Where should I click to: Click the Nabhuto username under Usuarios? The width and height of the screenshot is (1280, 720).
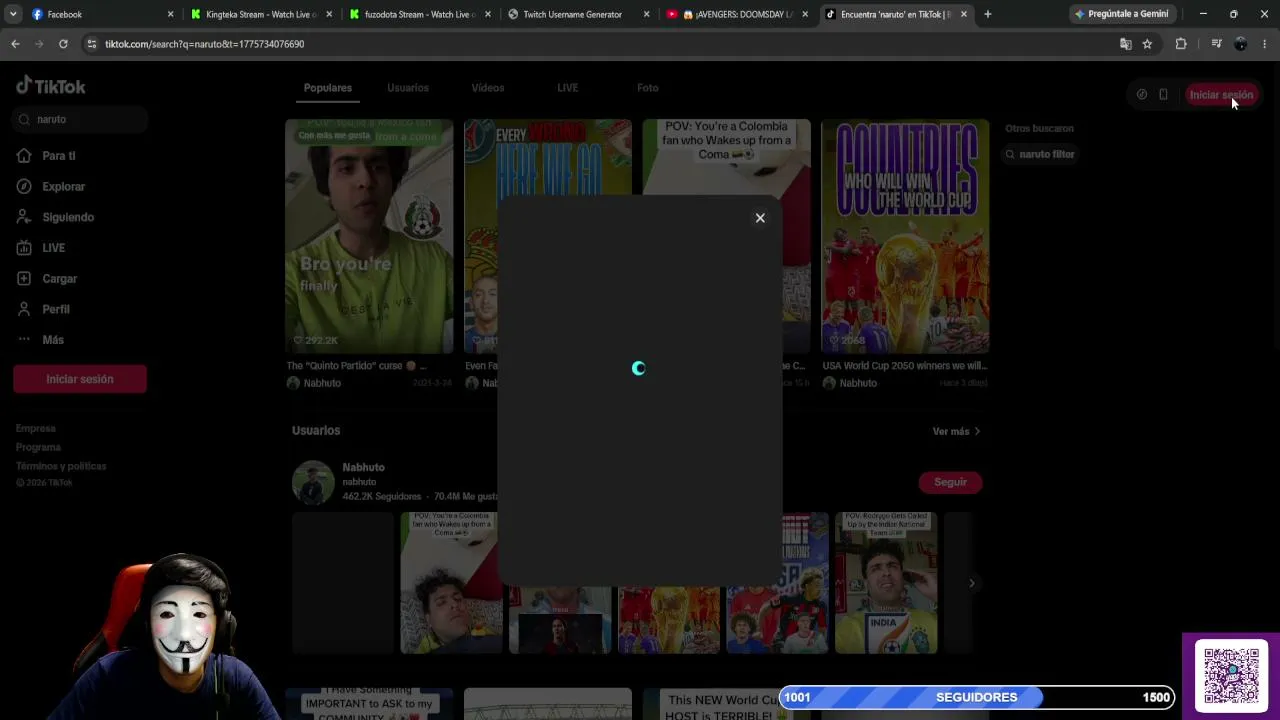click(364, 467)
